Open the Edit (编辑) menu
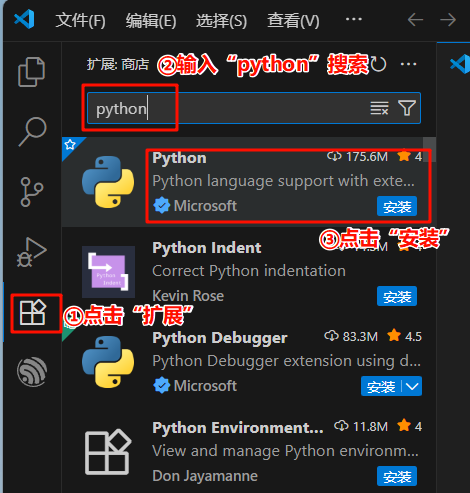470x493 pixels. pyautogui.click(x=151, y=21)
